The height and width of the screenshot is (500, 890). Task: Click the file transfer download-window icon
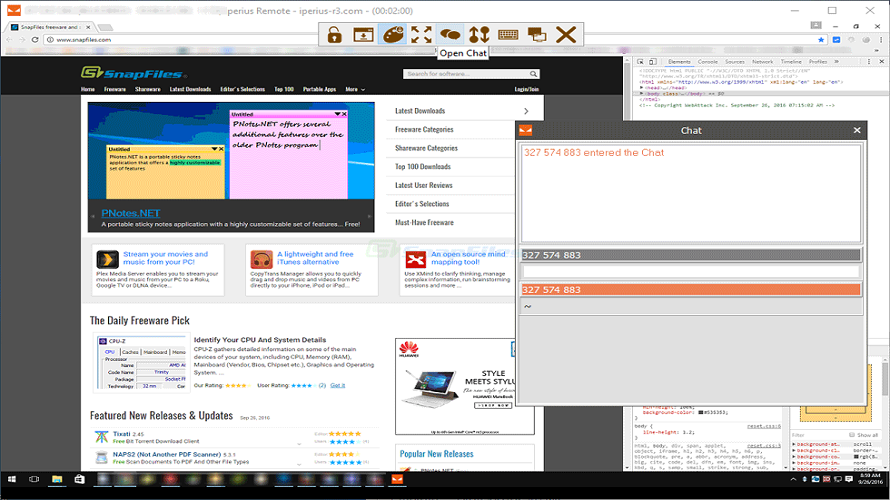(363, 35)
